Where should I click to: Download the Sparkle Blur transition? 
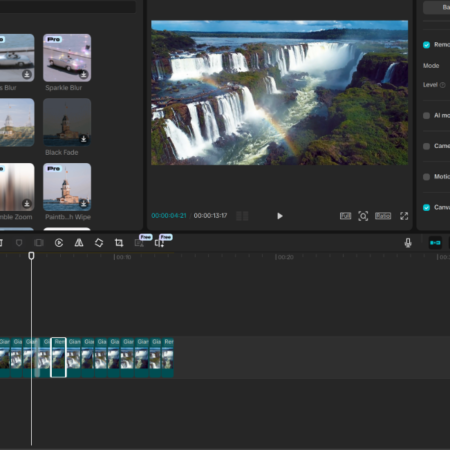pos(84,74)
